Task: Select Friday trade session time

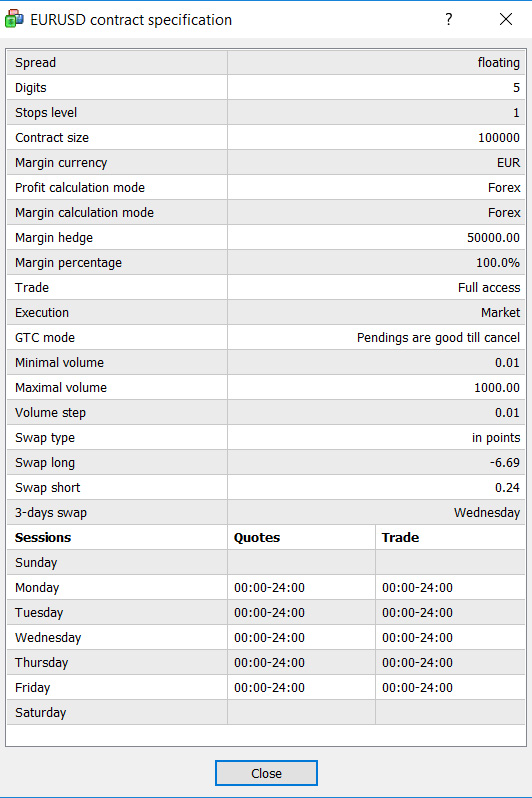Action: [x=417, y=688]
